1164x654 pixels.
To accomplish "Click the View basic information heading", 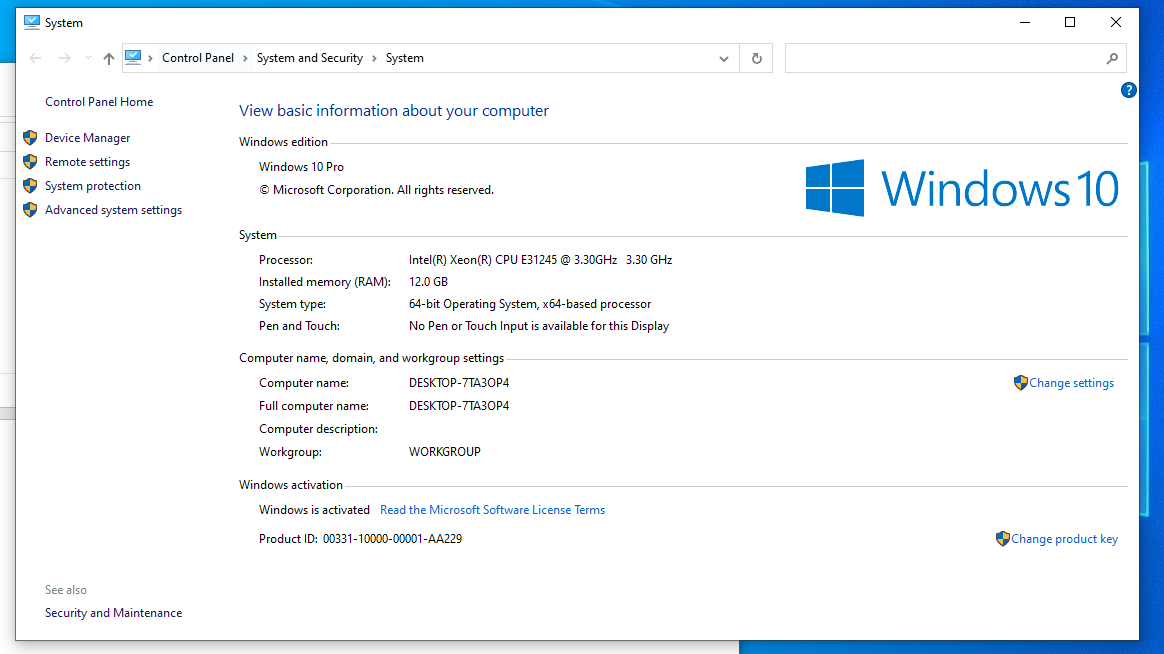I will pyautogui.click(x=393, y=111).
